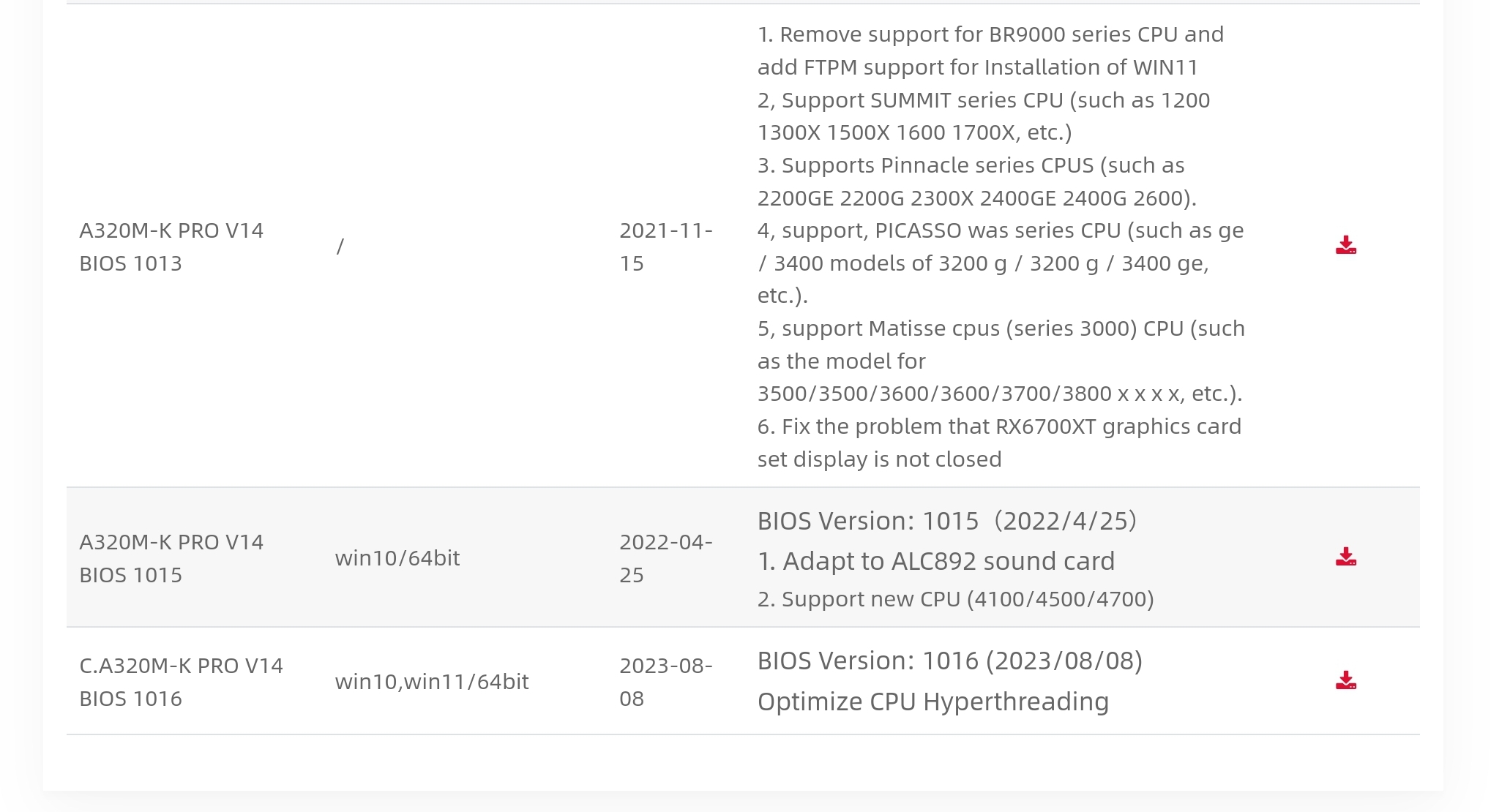Click the A320M-K PRO V14 BIOS 1013 name

pos(171,247)
